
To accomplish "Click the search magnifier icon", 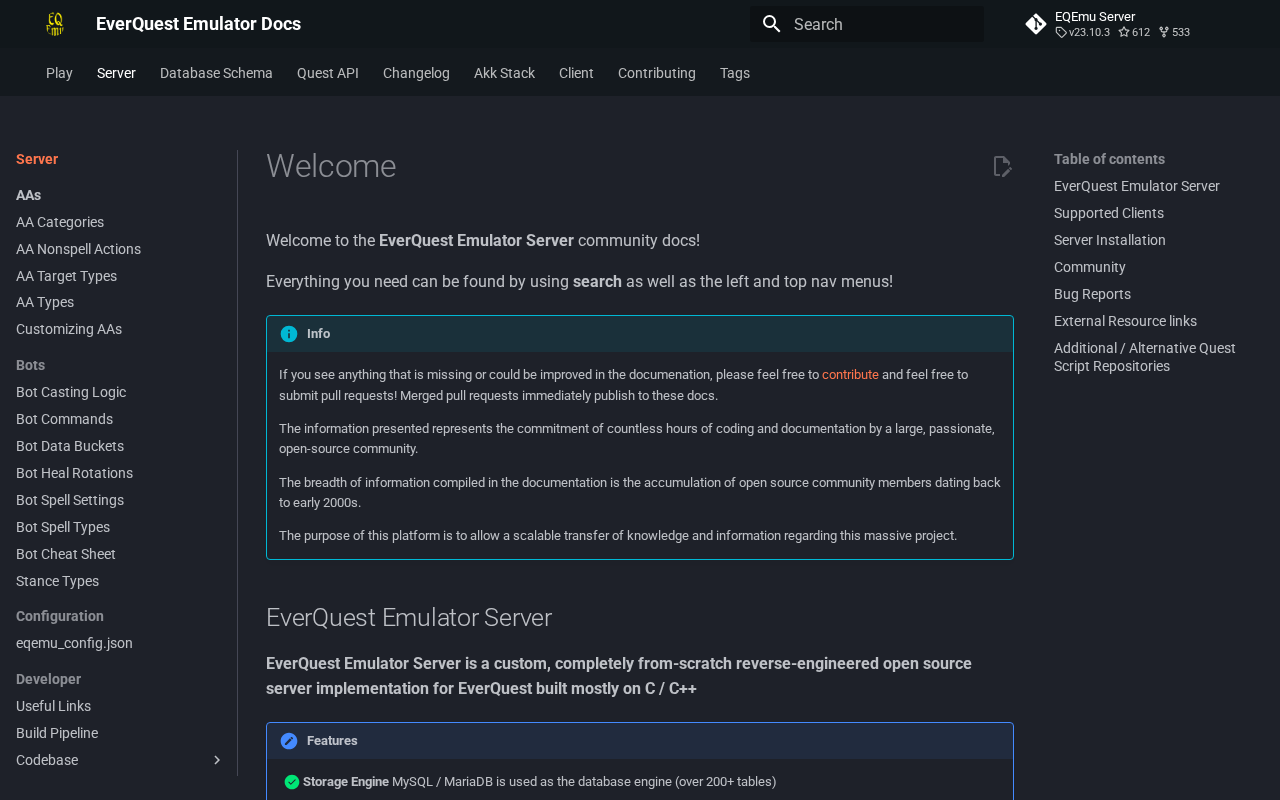I will click(x=771, y=24).
